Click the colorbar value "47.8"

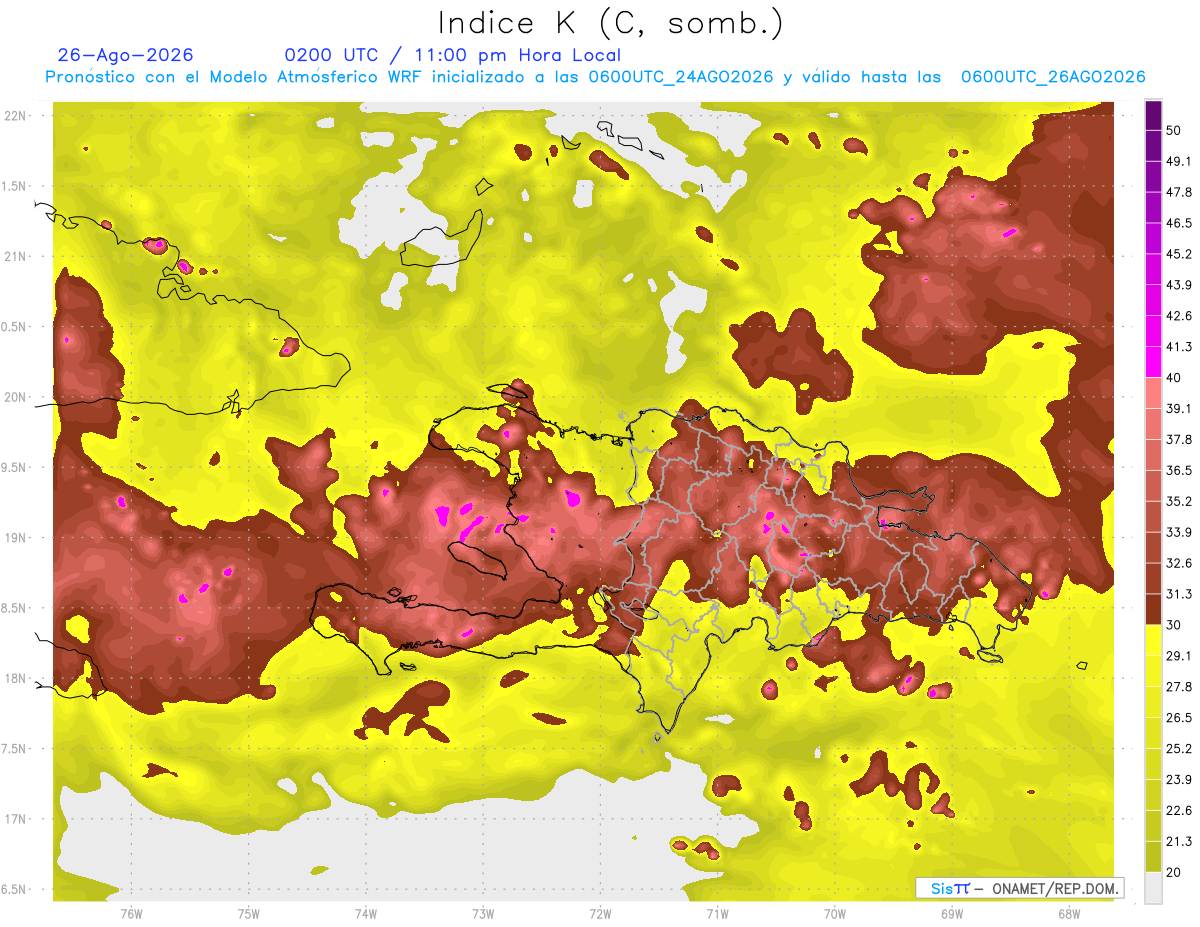point(1179,192)
